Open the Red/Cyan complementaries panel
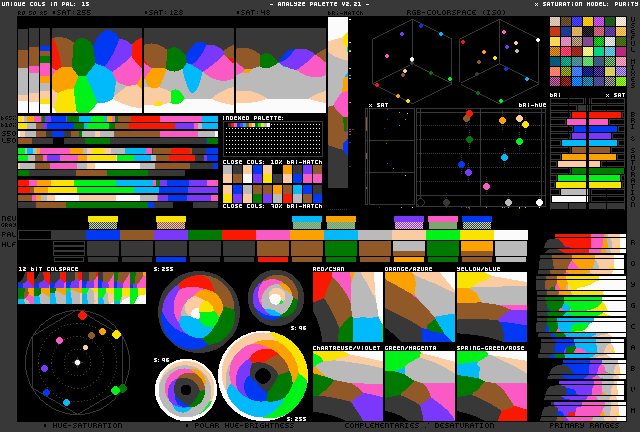 (x=348, y=307)
